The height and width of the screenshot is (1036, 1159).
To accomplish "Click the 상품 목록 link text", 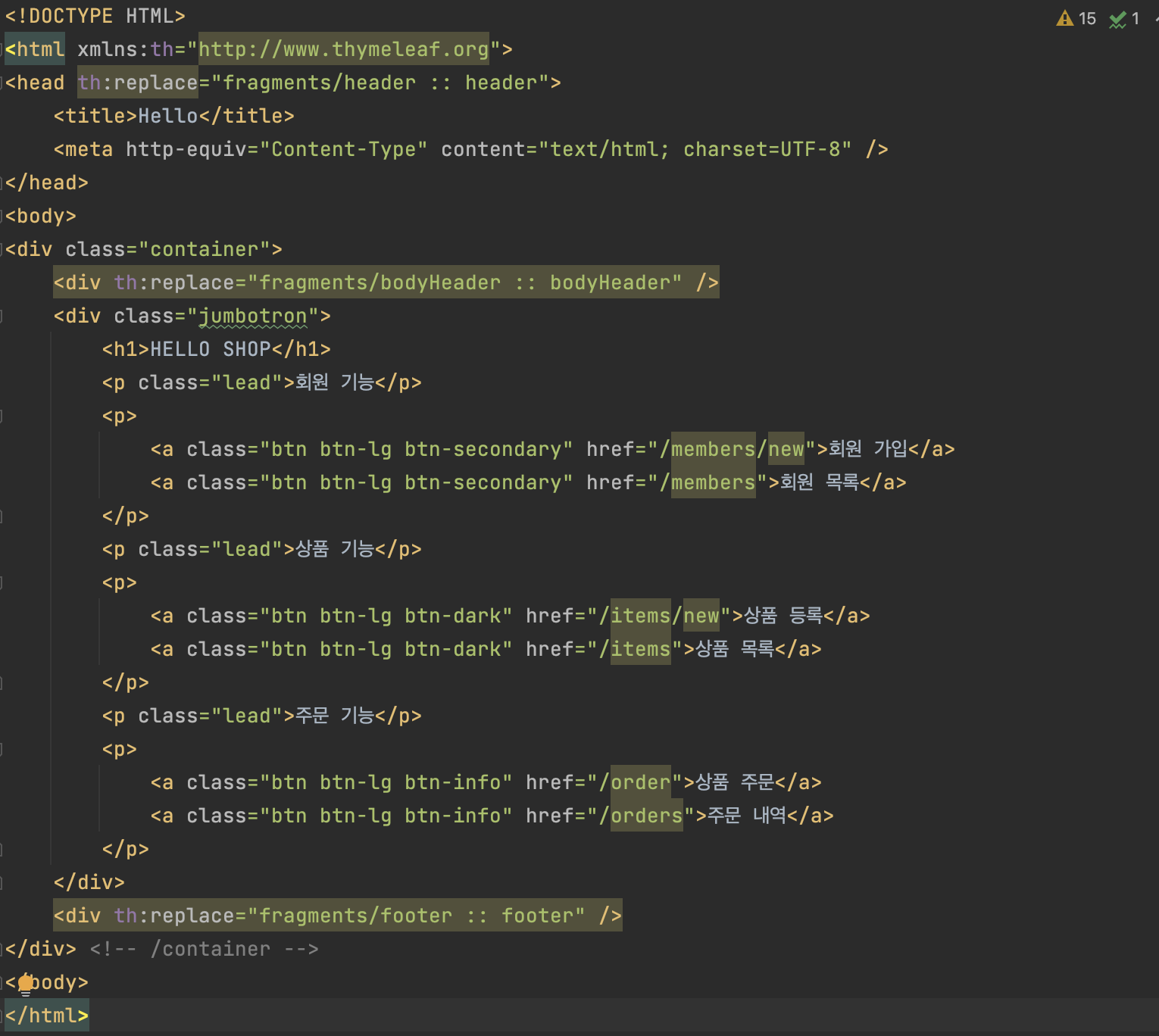I will tap(735, 649).
